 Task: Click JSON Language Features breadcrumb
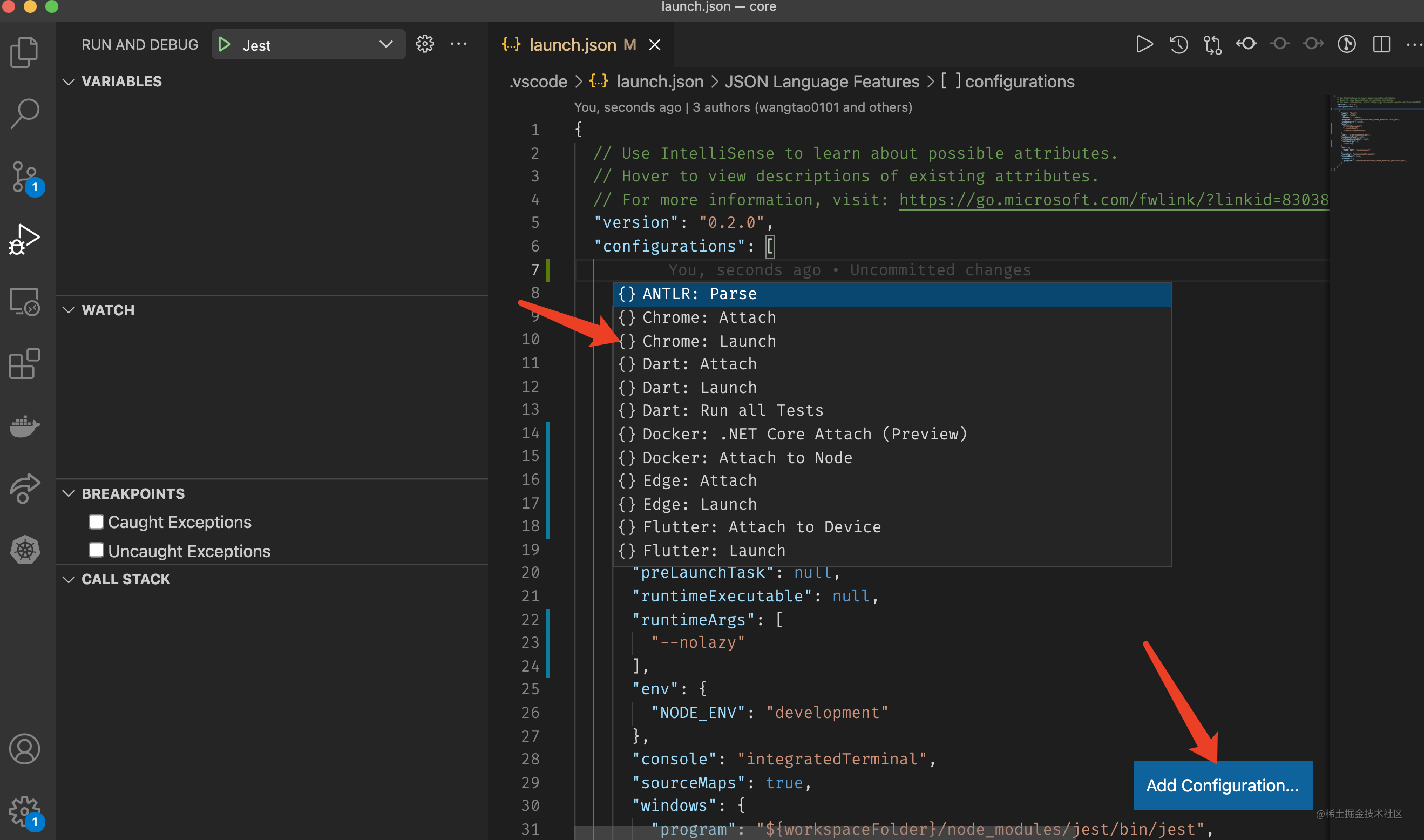822,82
